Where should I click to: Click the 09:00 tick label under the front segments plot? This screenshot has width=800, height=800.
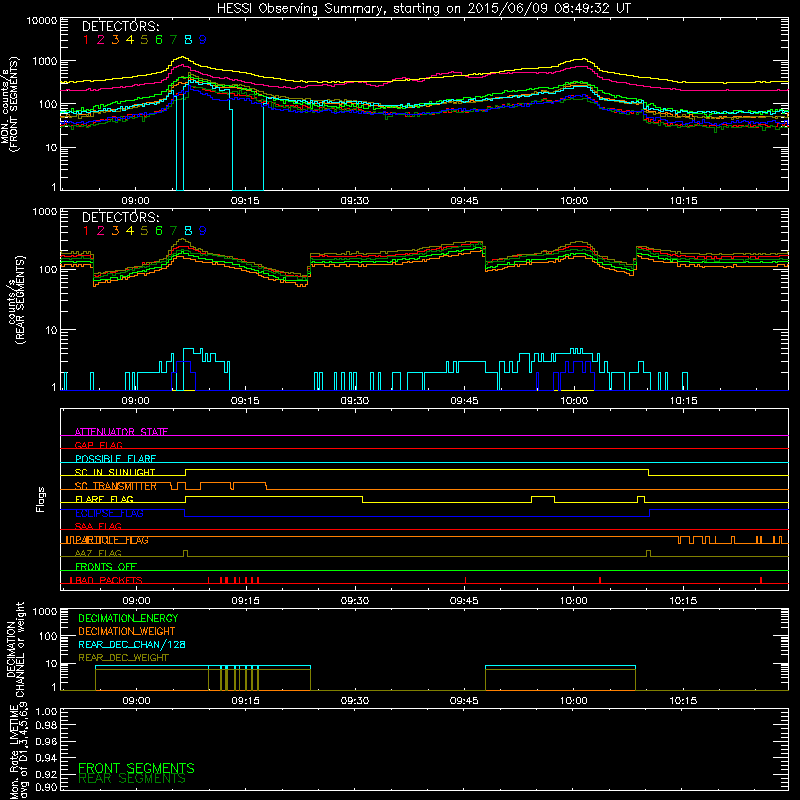[x=135, y=201]
